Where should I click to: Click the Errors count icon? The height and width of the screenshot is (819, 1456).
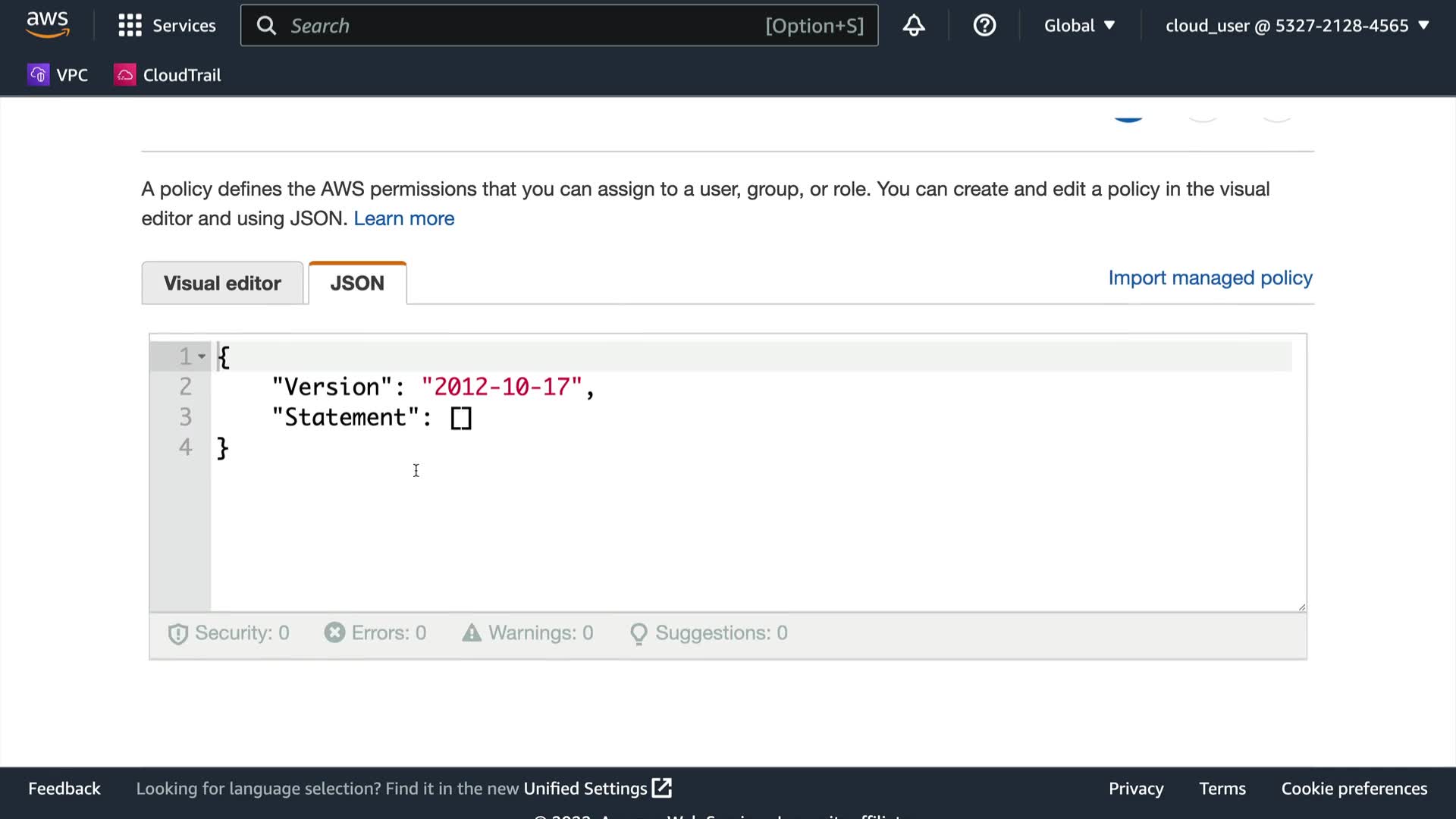pos(334,632)
